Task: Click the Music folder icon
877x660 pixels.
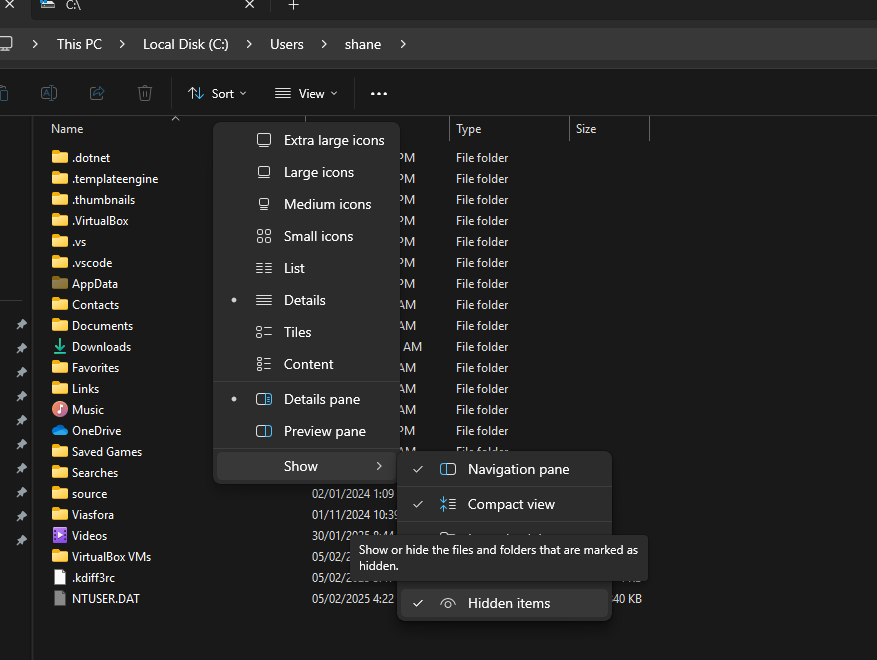Action: click(x=60, y=409)
